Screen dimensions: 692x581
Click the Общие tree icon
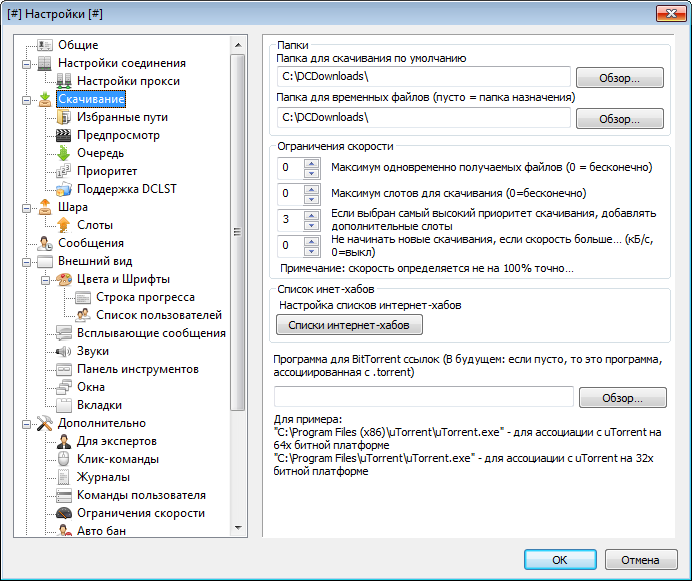coord(45,45)
